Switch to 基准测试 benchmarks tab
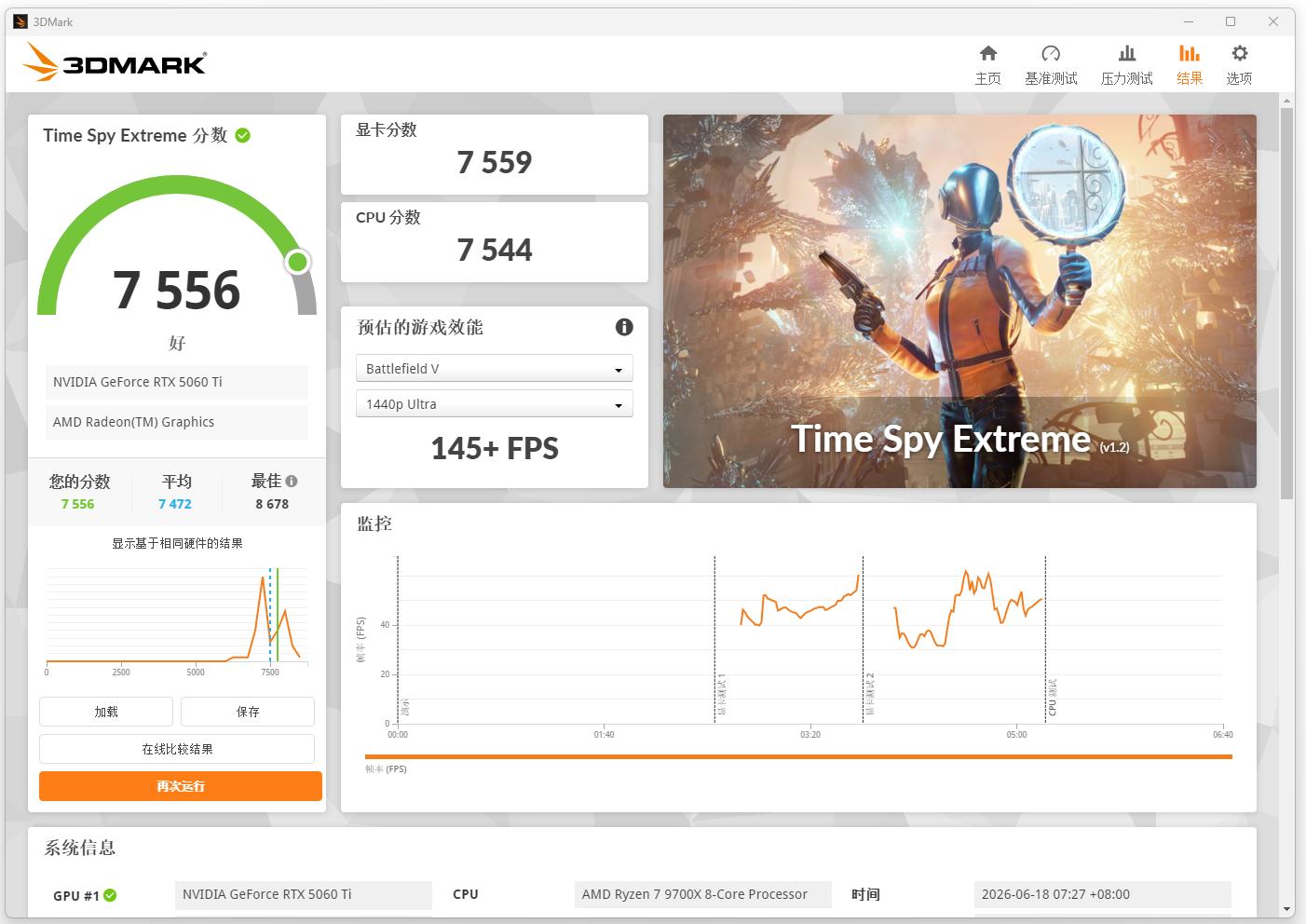The width and height of the screenshot is (1306, 924). click(1051, 64)
